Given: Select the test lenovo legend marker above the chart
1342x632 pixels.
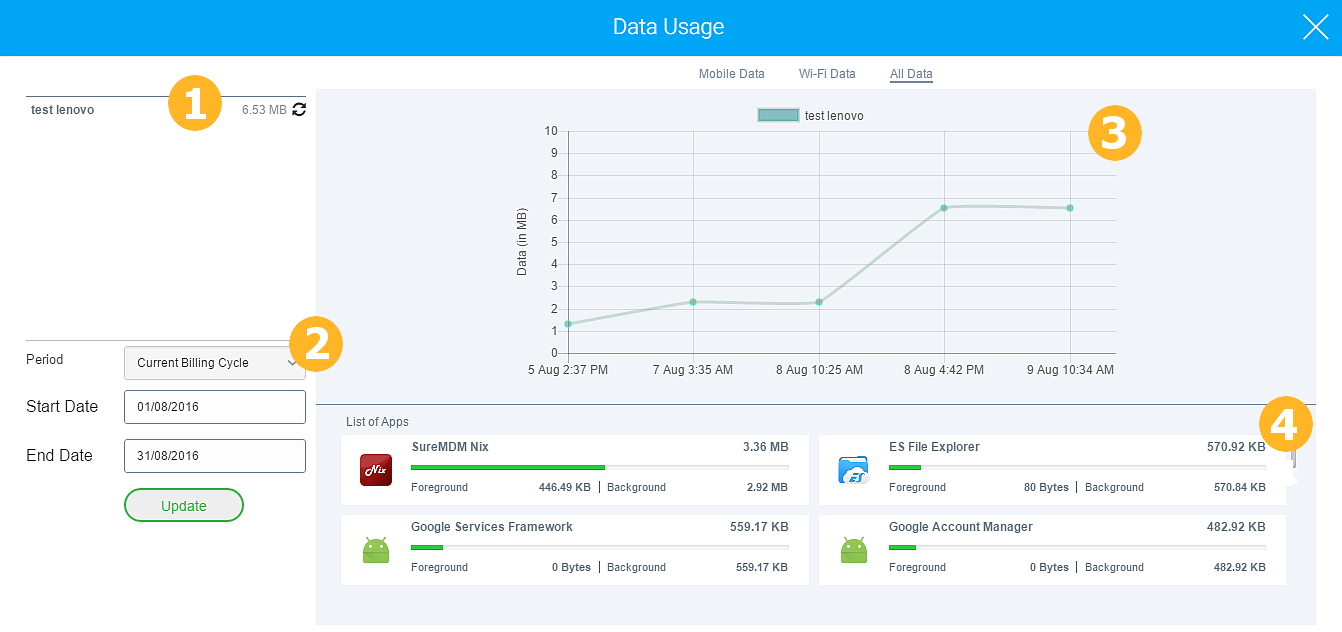Looking at the screenshot, I should [x=778, y=115].
